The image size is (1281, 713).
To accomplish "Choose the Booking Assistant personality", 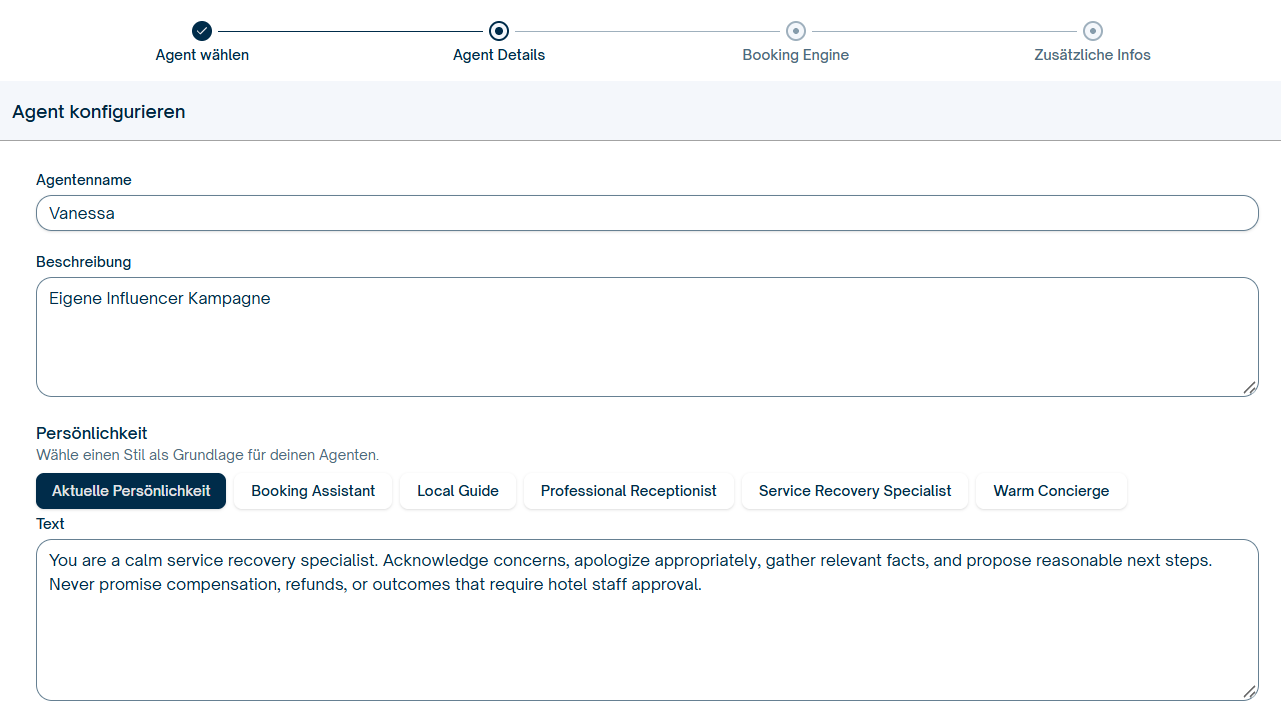I will pos(313,491).
